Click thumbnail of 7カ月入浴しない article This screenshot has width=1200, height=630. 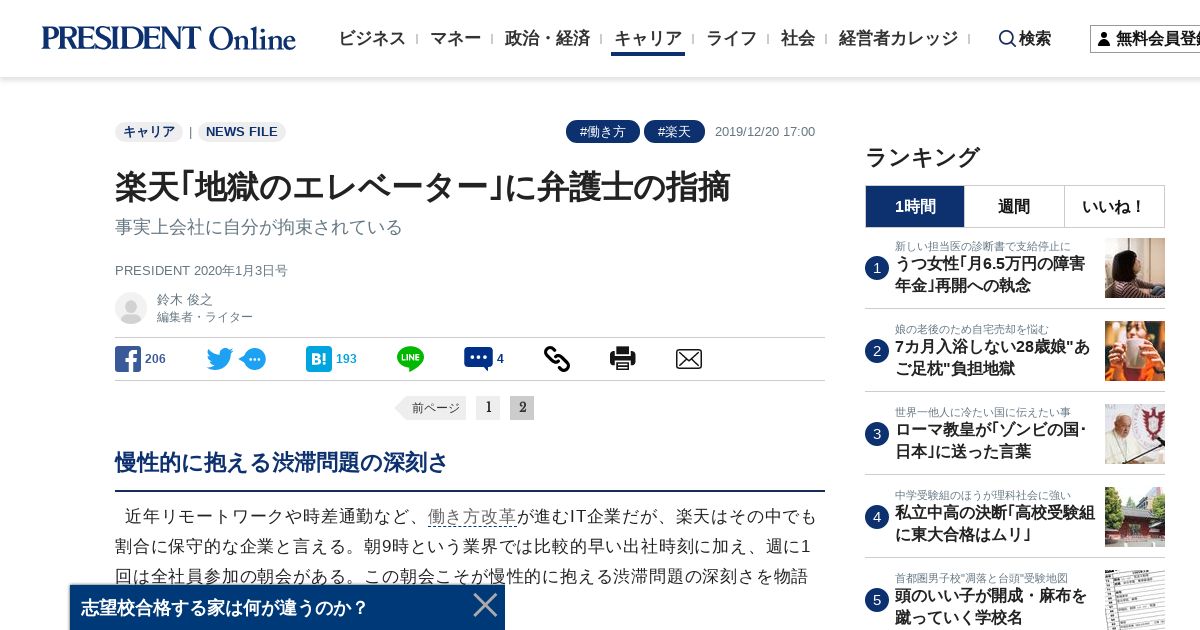pyautogui.click(x=1135, y=351)
